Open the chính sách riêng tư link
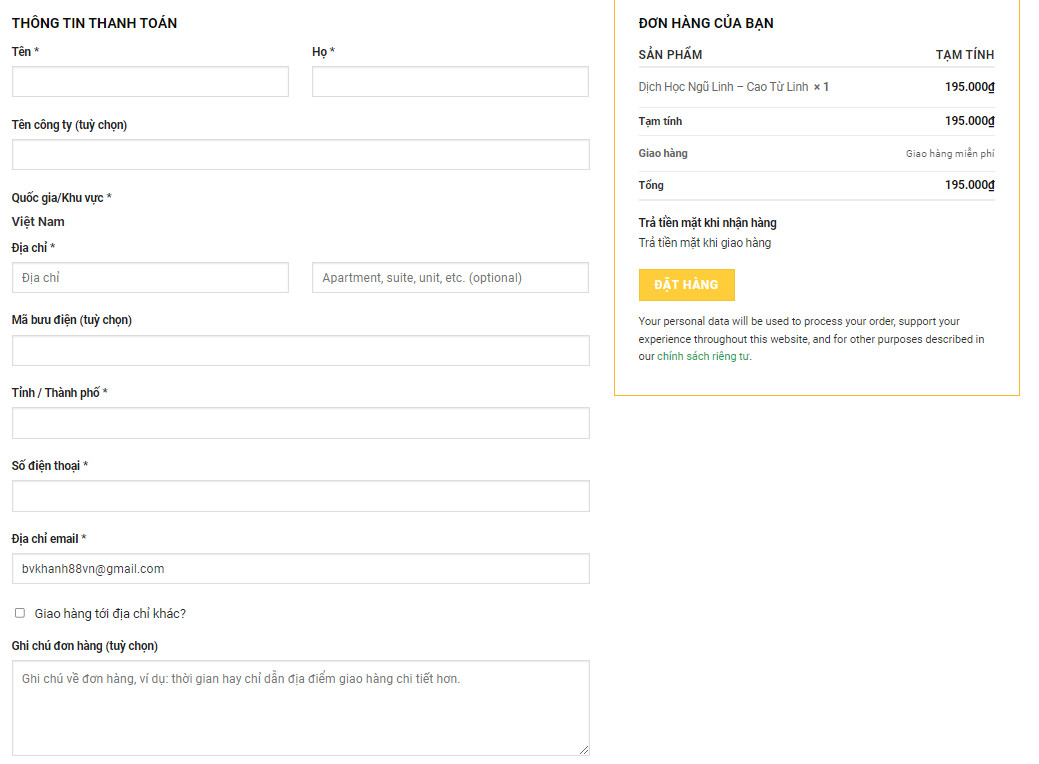Viewport: 1039px width, 764px height. point(702,357)
